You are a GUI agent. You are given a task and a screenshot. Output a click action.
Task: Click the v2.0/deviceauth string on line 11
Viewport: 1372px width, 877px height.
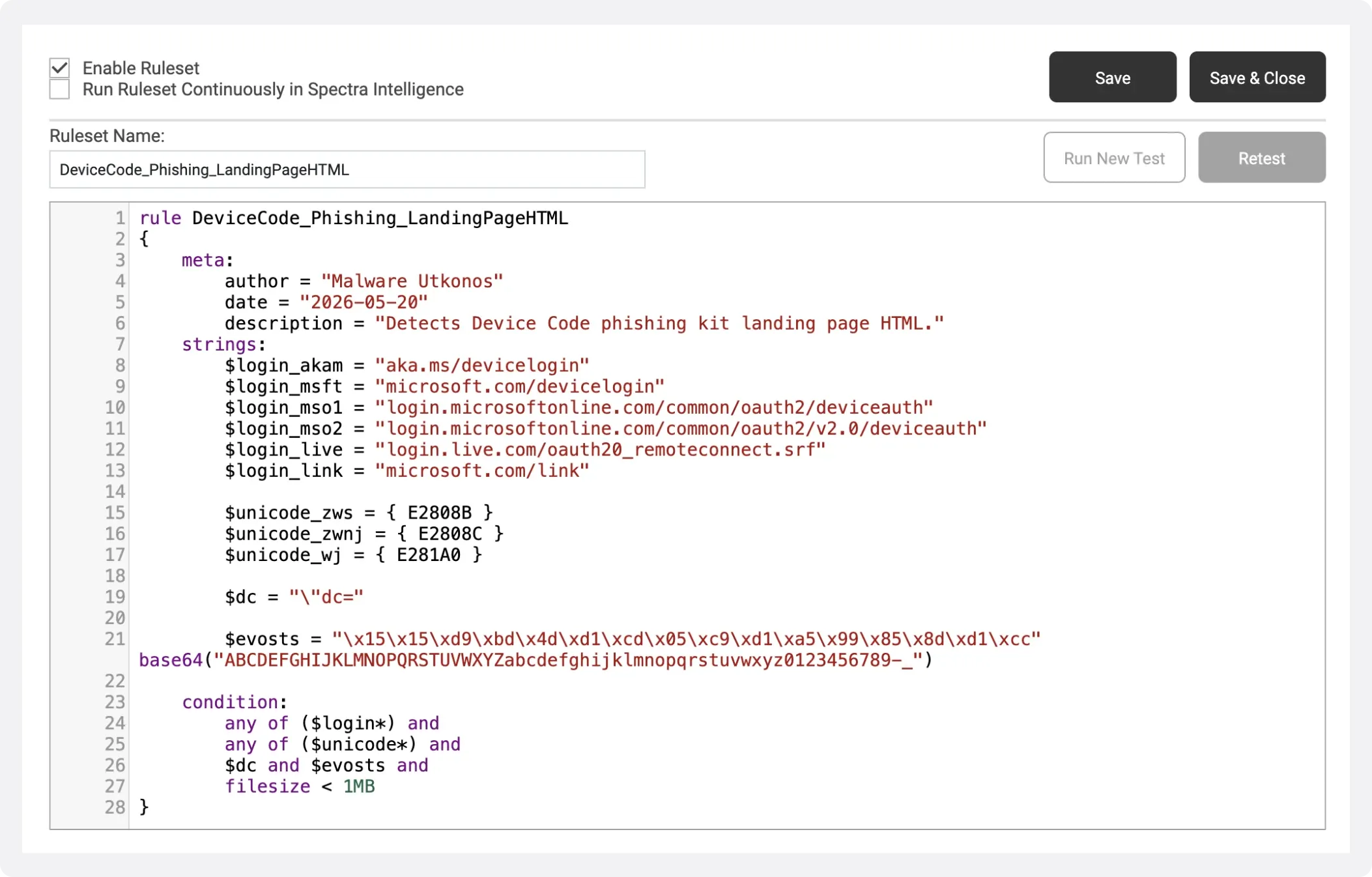click(681, 429)
